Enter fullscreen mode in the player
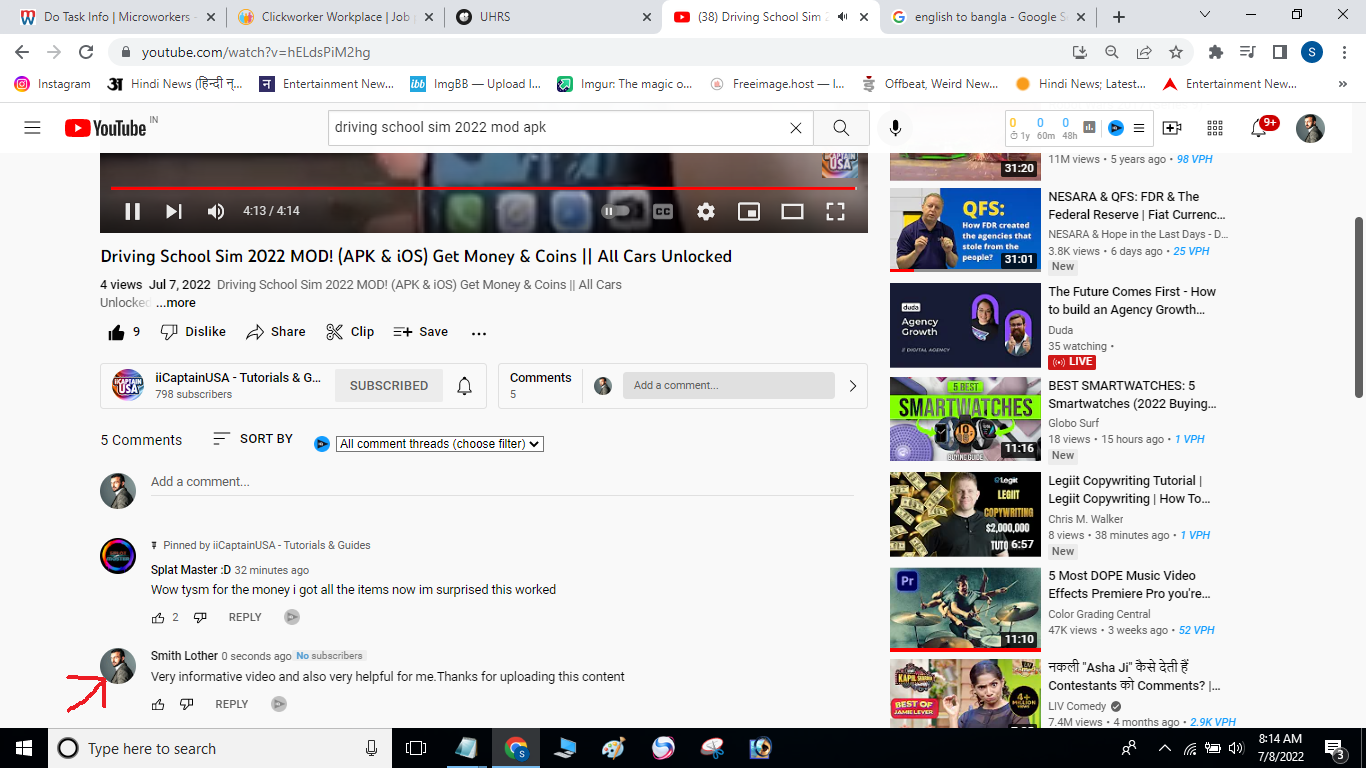The image size is (1366, 768). 835,211
